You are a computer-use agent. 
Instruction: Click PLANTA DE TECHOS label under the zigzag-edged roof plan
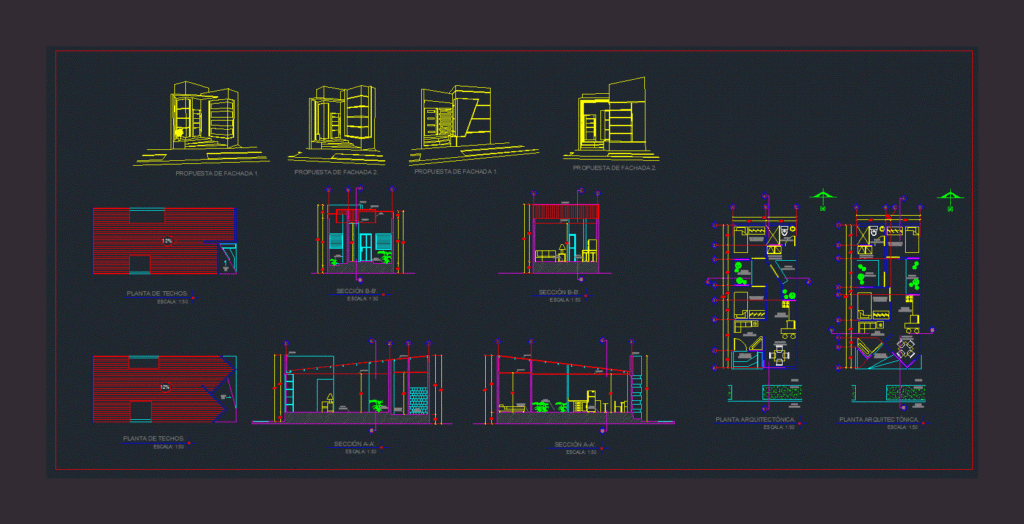coord(154,438)
